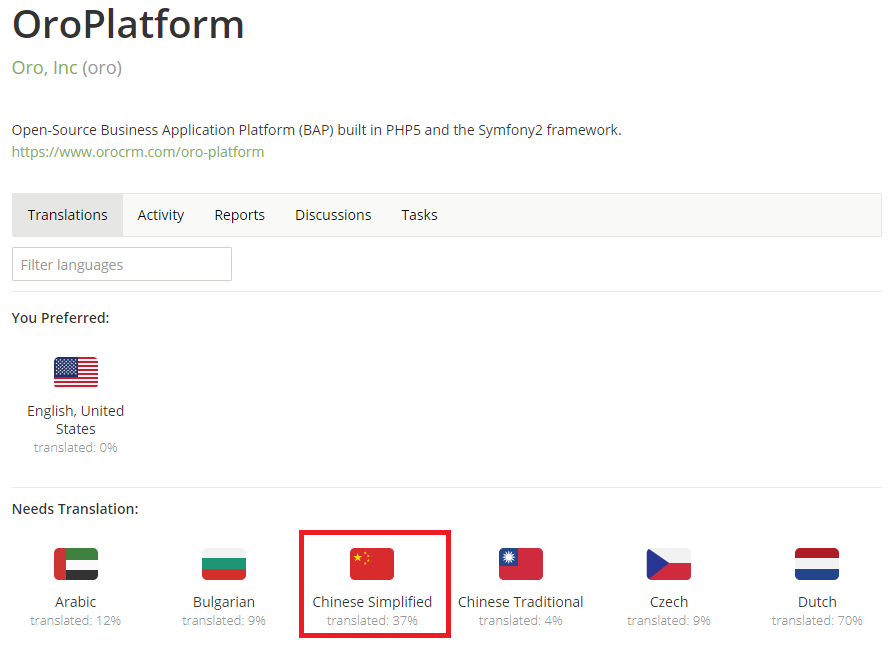This screenshot has height=657, width=892.
Task: View the Discussions tab
Action: click(333, 215)
